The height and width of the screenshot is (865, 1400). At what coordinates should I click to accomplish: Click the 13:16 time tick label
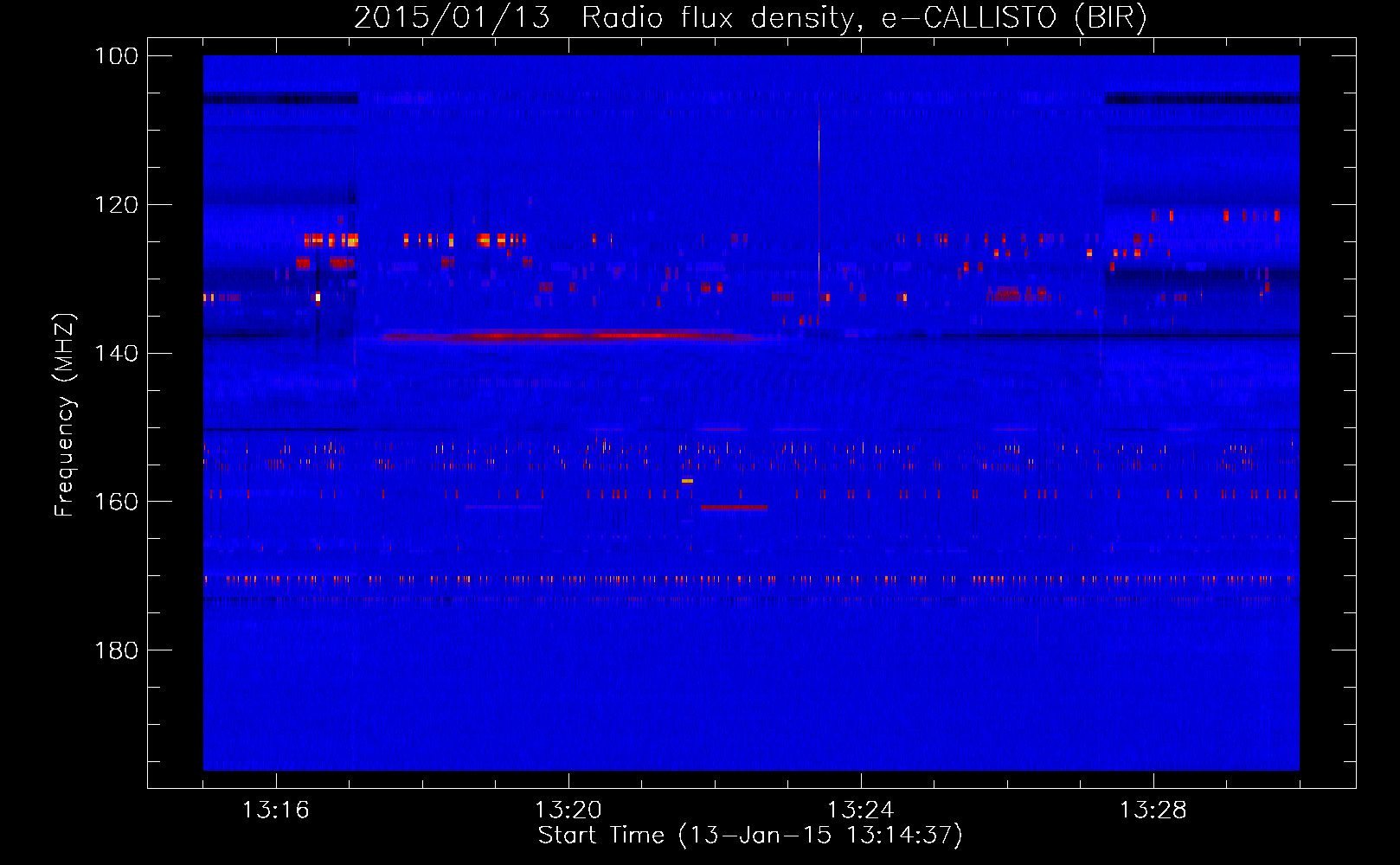click(276, 811)
